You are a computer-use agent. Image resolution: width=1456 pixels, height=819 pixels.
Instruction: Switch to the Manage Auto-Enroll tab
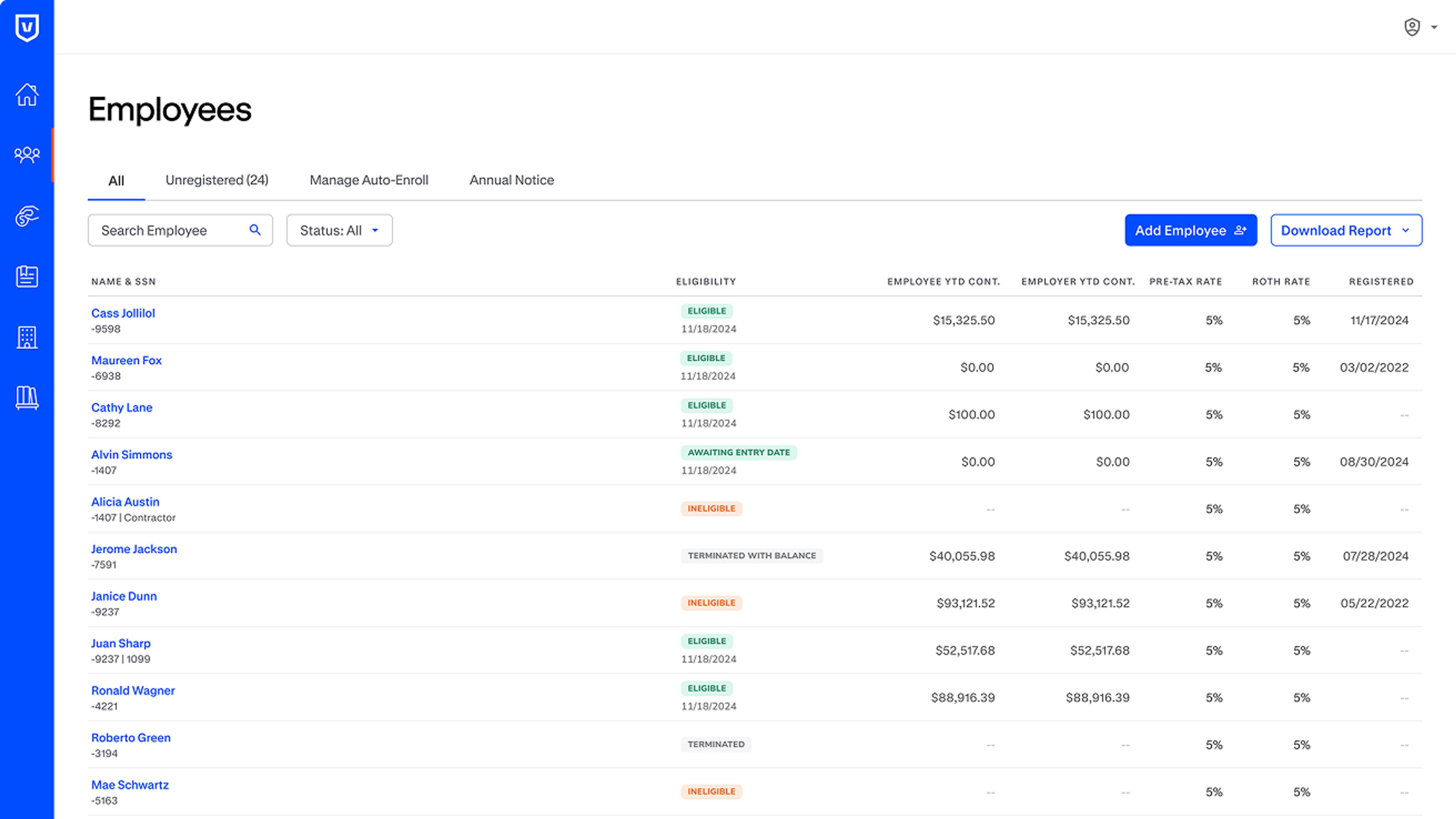(369, 180)
